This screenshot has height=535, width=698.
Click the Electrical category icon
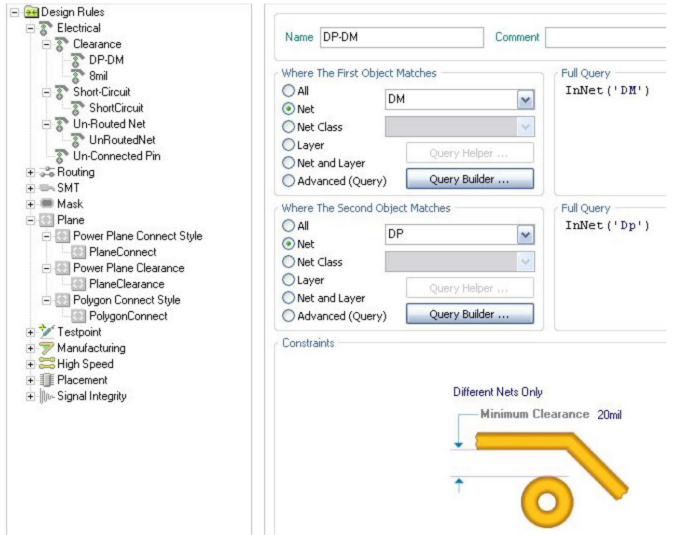pyautogui.click(x=46, y=28)
